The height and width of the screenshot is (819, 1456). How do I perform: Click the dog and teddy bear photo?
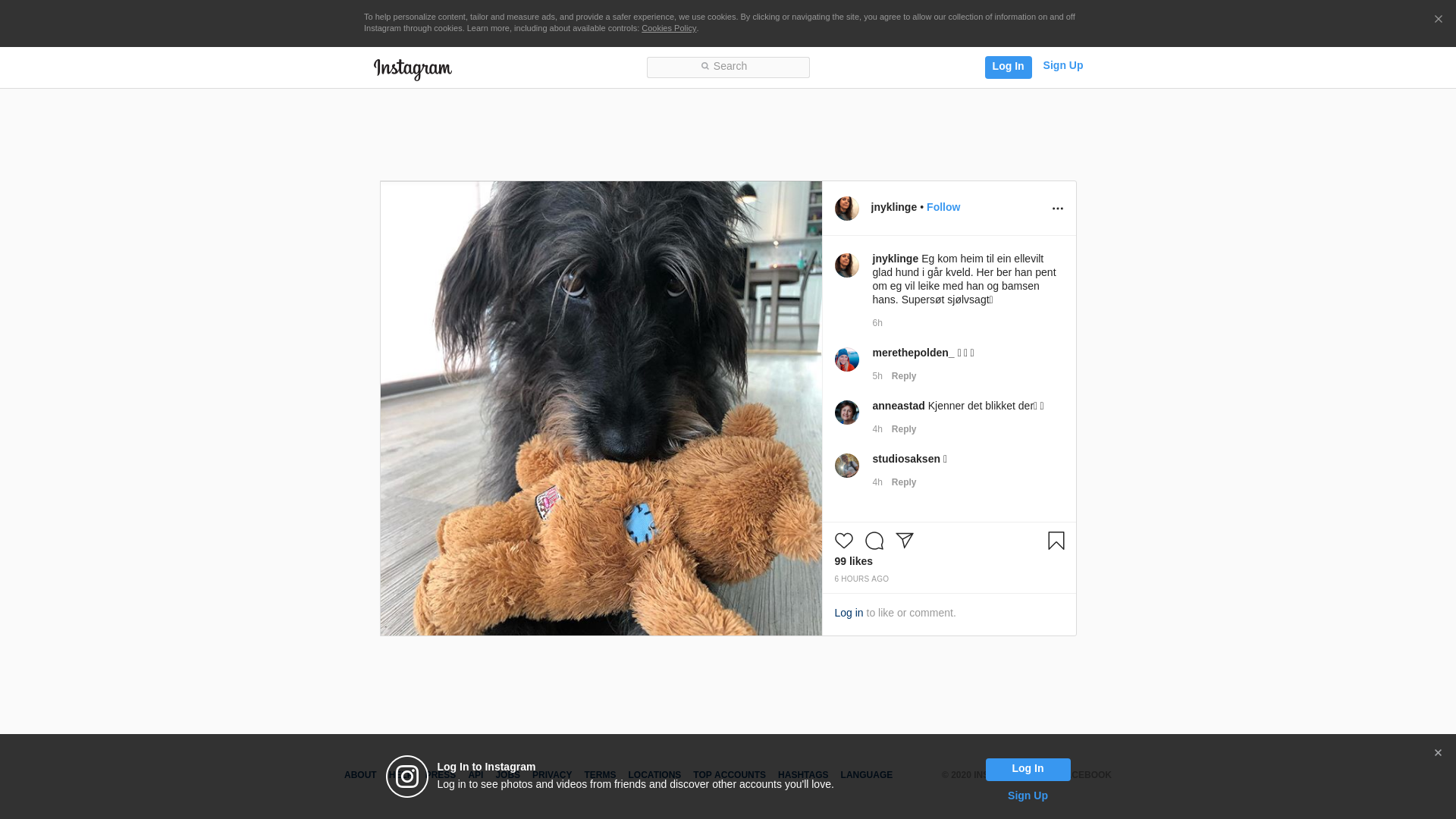601,408
